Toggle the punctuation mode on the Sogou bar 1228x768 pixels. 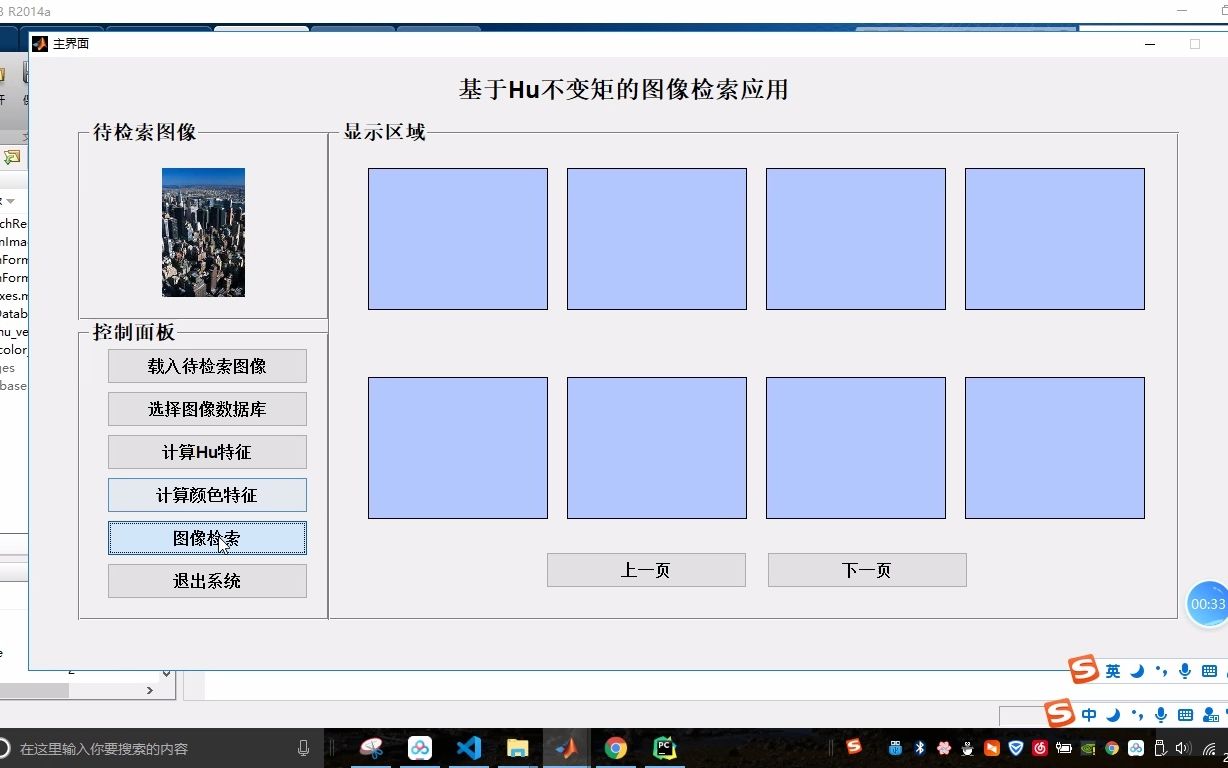(x=1139, y=714)
